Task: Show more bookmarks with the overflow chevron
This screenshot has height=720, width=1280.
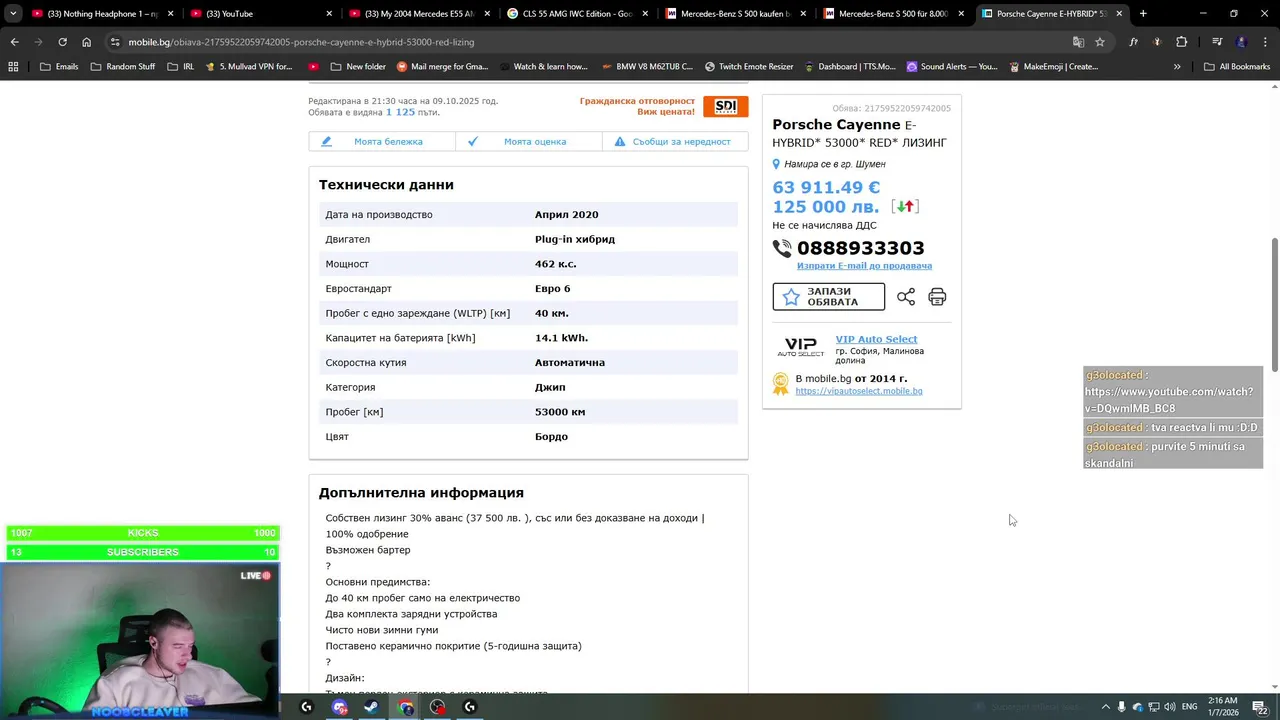Action: tap(1177, 67)
